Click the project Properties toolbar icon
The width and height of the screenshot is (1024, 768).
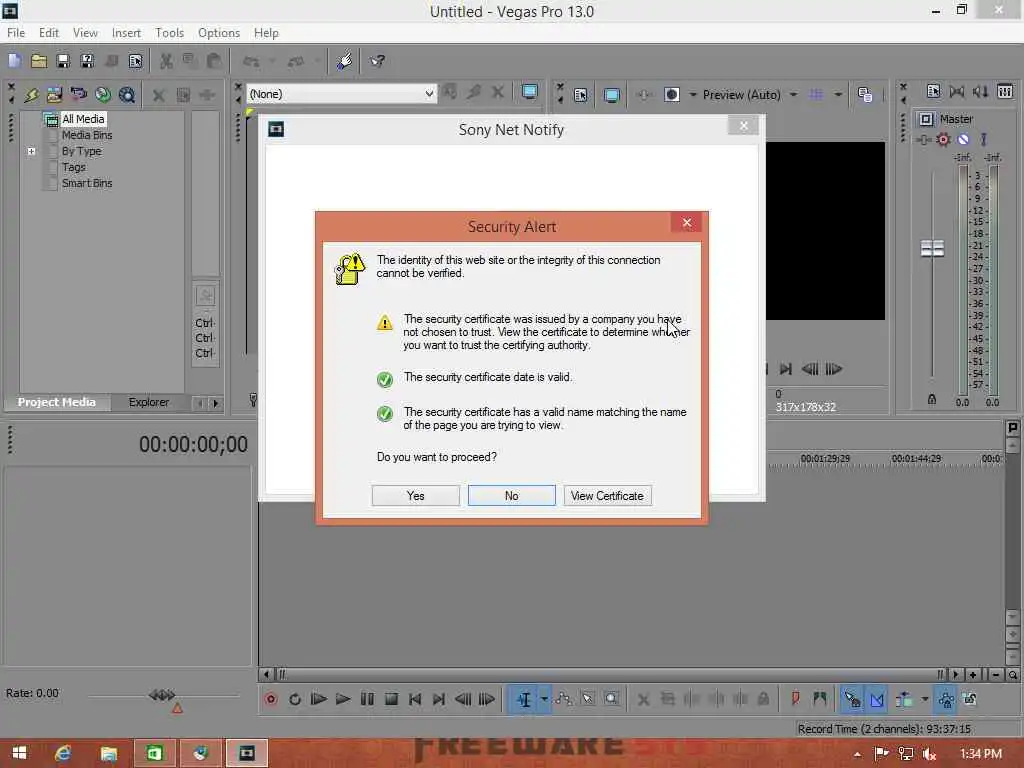point(135,61)
